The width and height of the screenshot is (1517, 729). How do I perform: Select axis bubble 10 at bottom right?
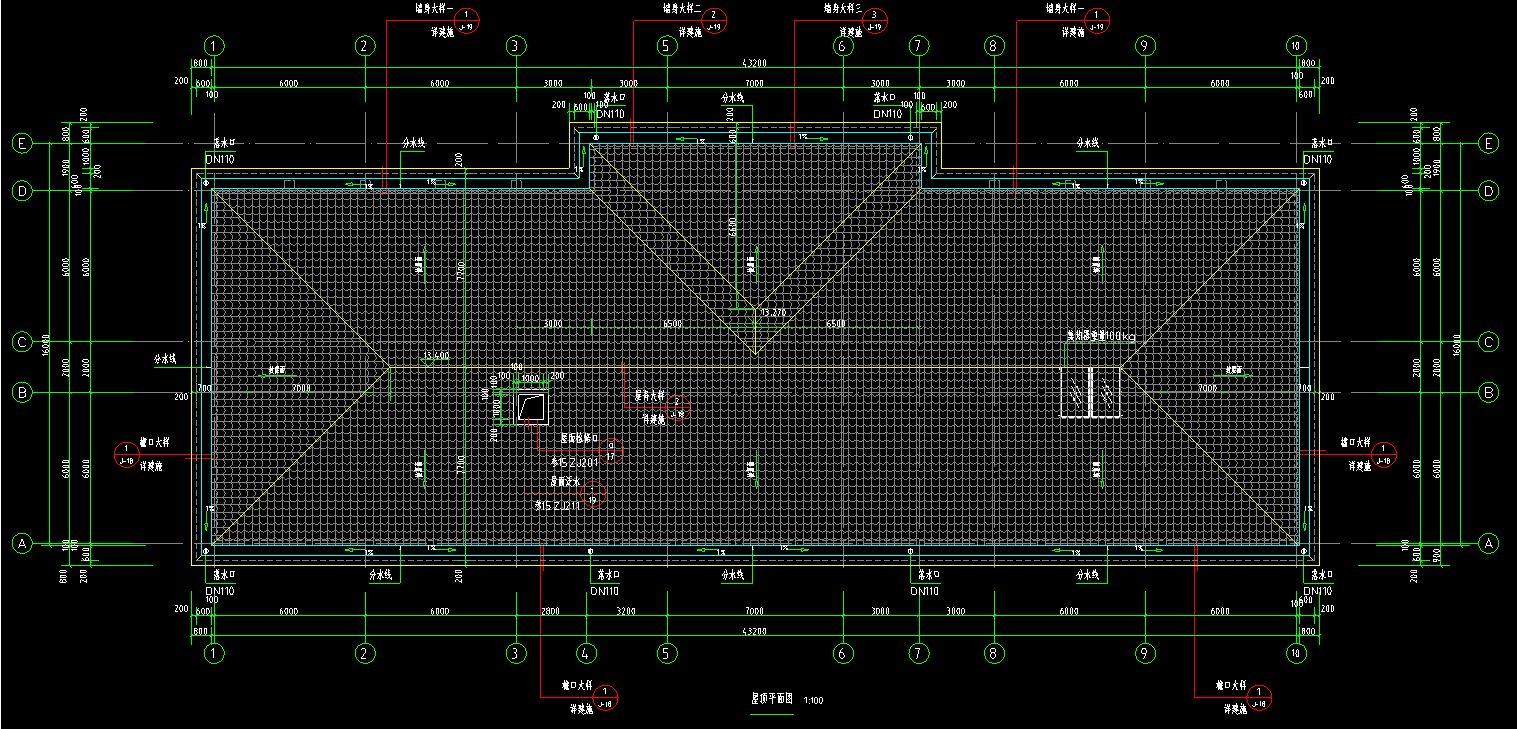pos(1295,653)
